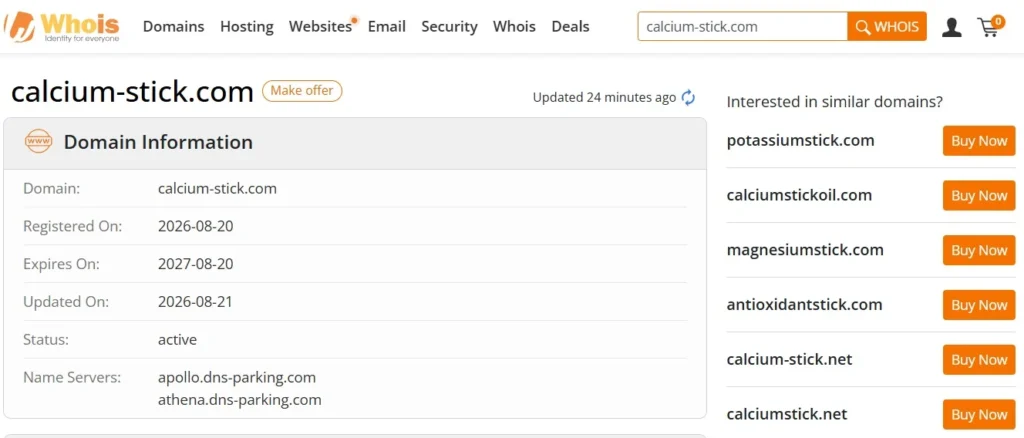Click name server apollo.dns-parking.com
Screen dimensions: 1024x438
pos(237,377)
